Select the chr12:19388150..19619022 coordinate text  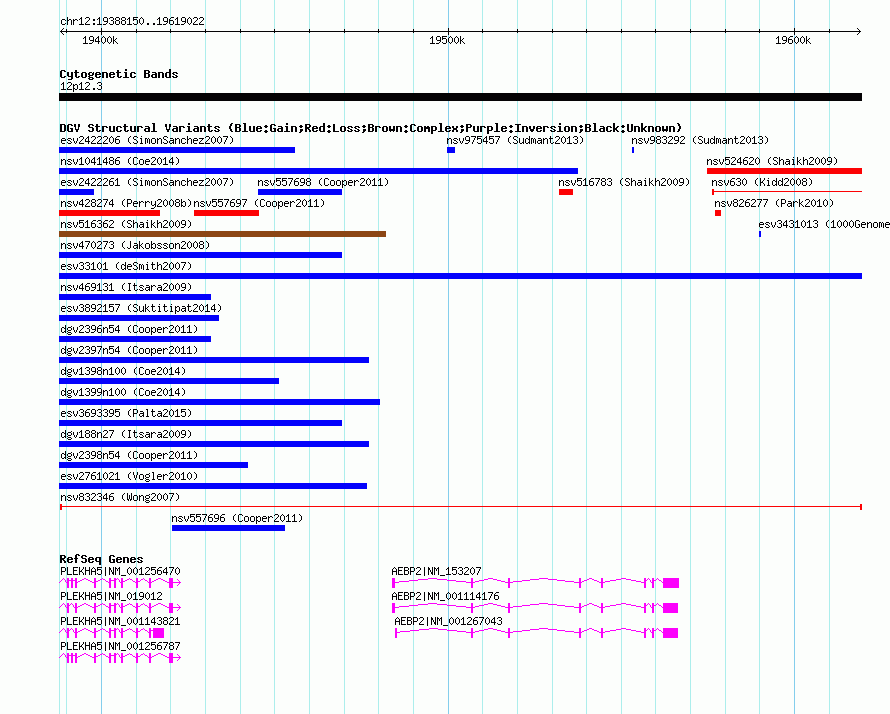point(132,21)
